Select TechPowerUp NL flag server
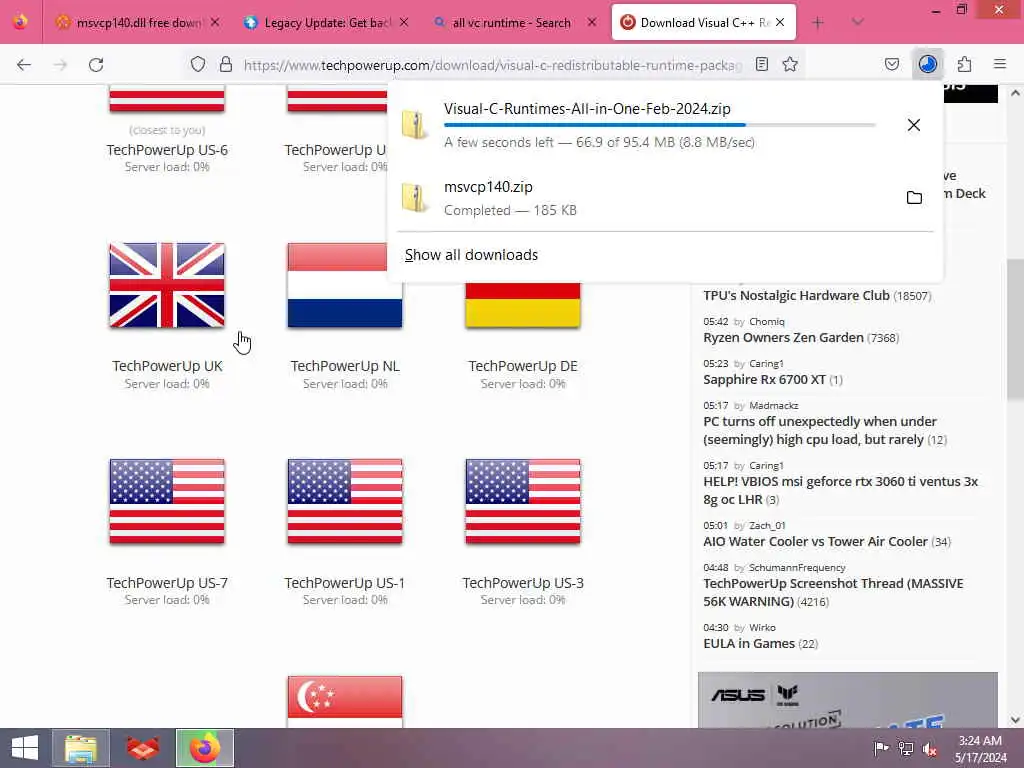Screen dimensions: 1024x768 point(345,285)
